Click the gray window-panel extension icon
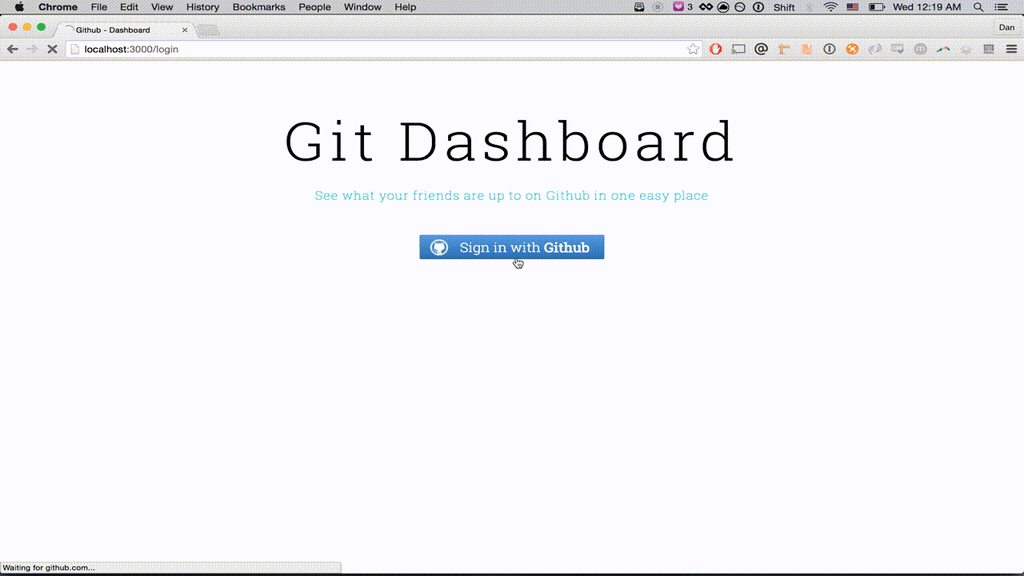The height and width of the screenshot is (576, 1024). [989, 49]
